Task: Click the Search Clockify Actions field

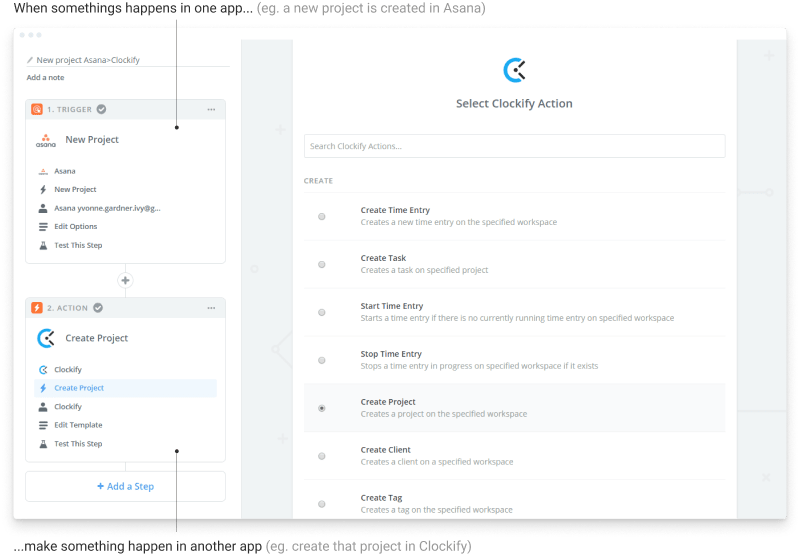Action: [514, 146]
